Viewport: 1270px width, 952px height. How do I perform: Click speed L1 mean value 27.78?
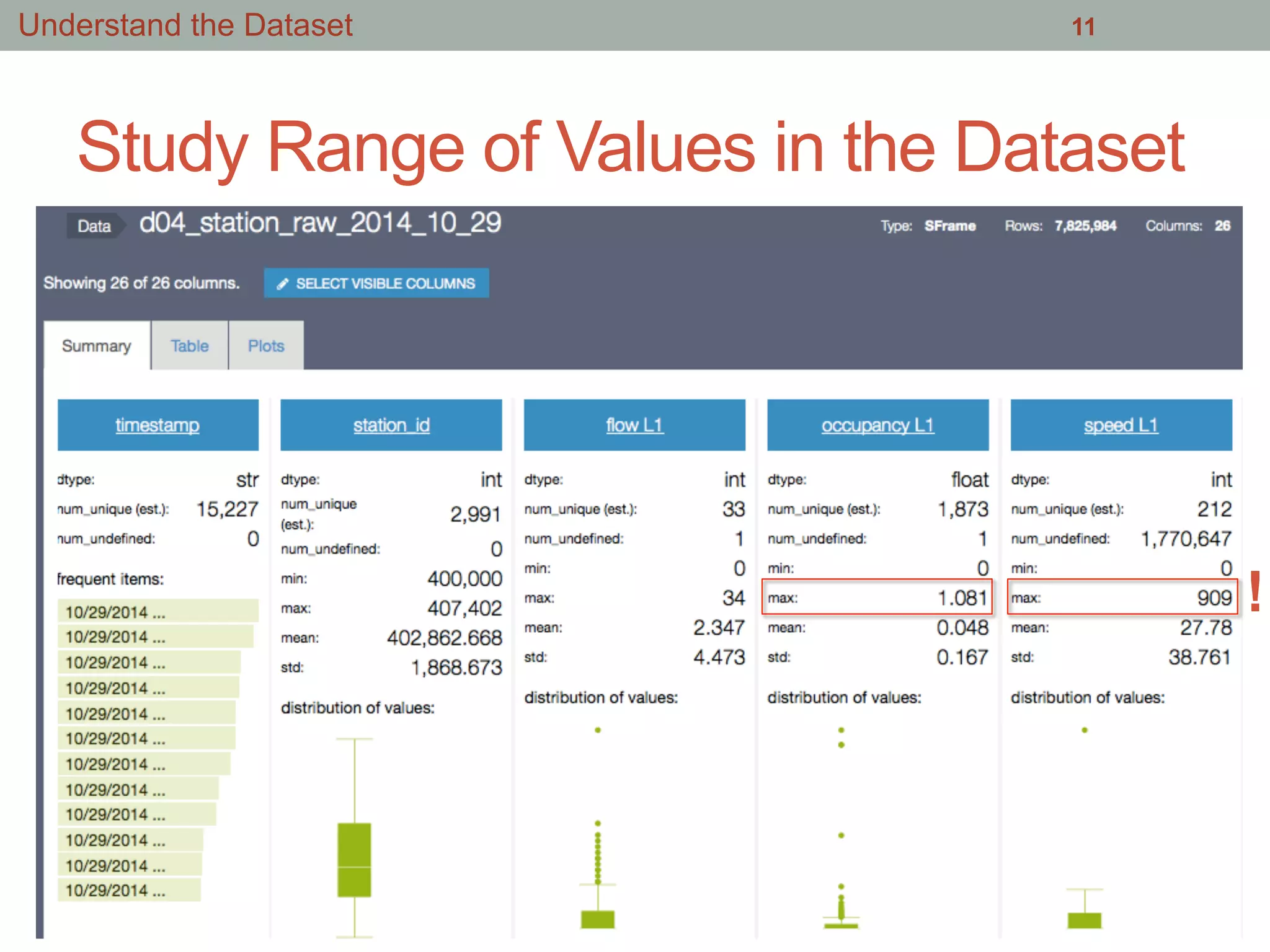click(x=1206, y=628)
